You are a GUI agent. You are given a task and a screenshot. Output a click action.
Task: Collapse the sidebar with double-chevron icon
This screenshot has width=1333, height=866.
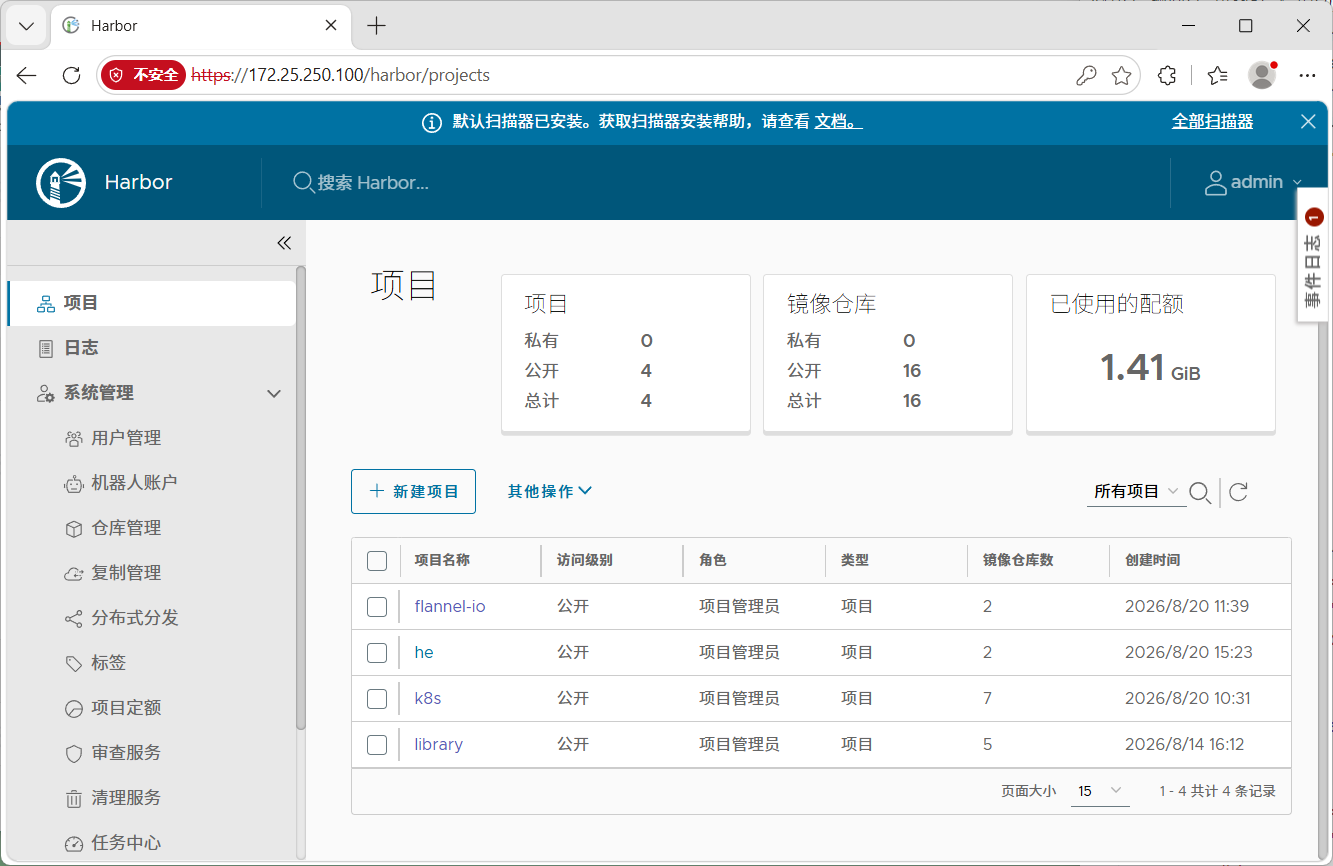click(x=284, y=243)
